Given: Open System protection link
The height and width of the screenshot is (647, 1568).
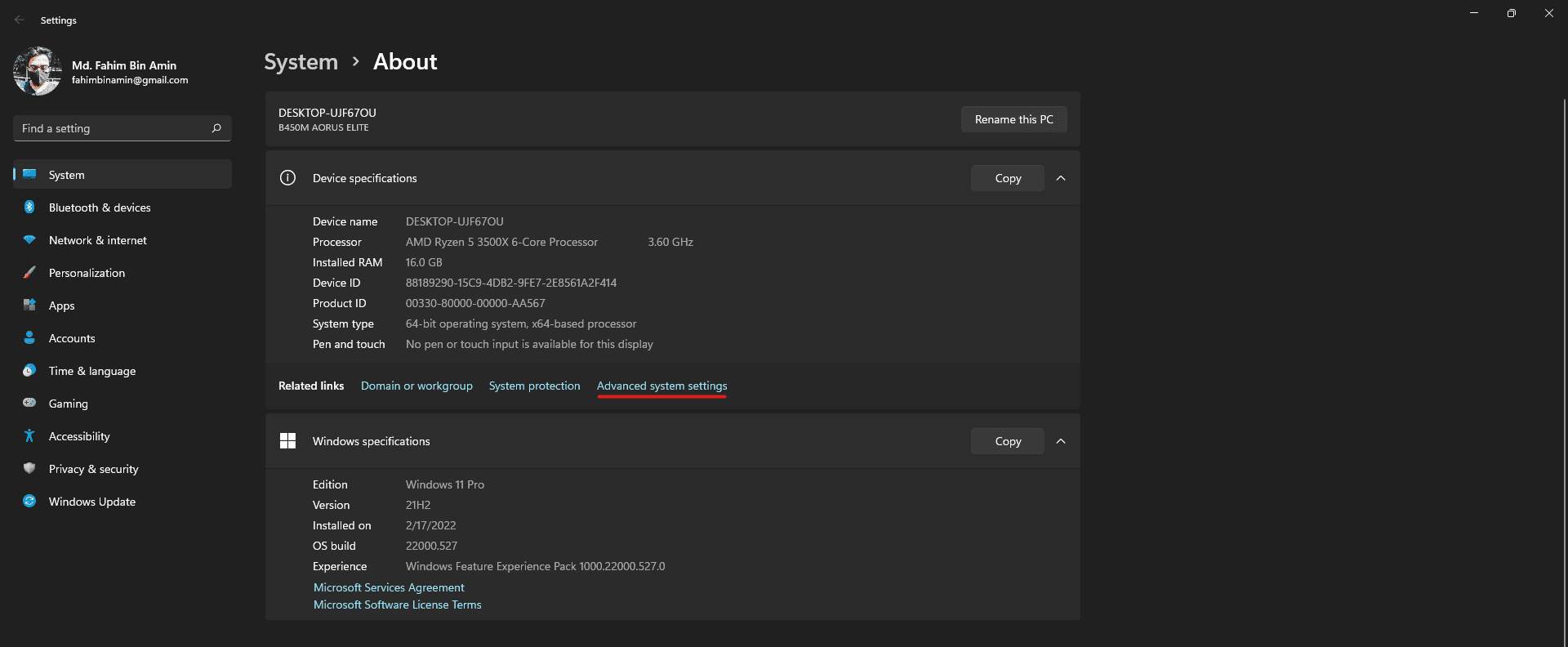Looking at the screenshot, I should (534, 386).
